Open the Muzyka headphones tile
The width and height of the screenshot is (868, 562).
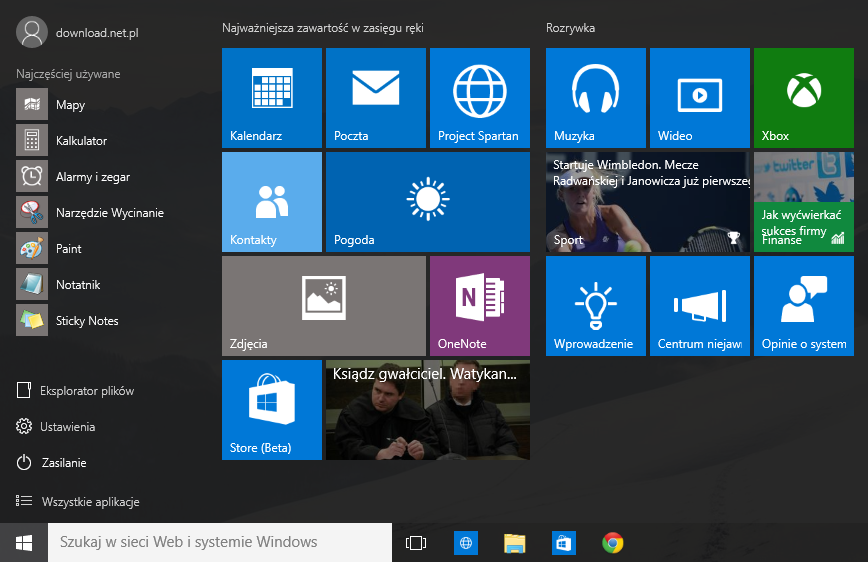click(596, 98)
